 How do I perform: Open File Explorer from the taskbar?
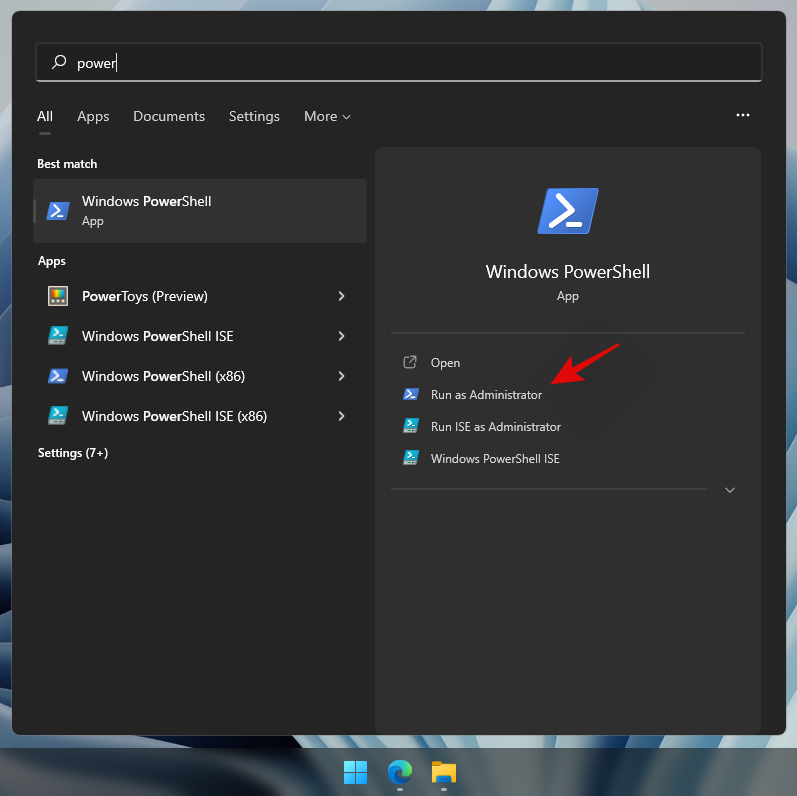[x=443, y=772]
